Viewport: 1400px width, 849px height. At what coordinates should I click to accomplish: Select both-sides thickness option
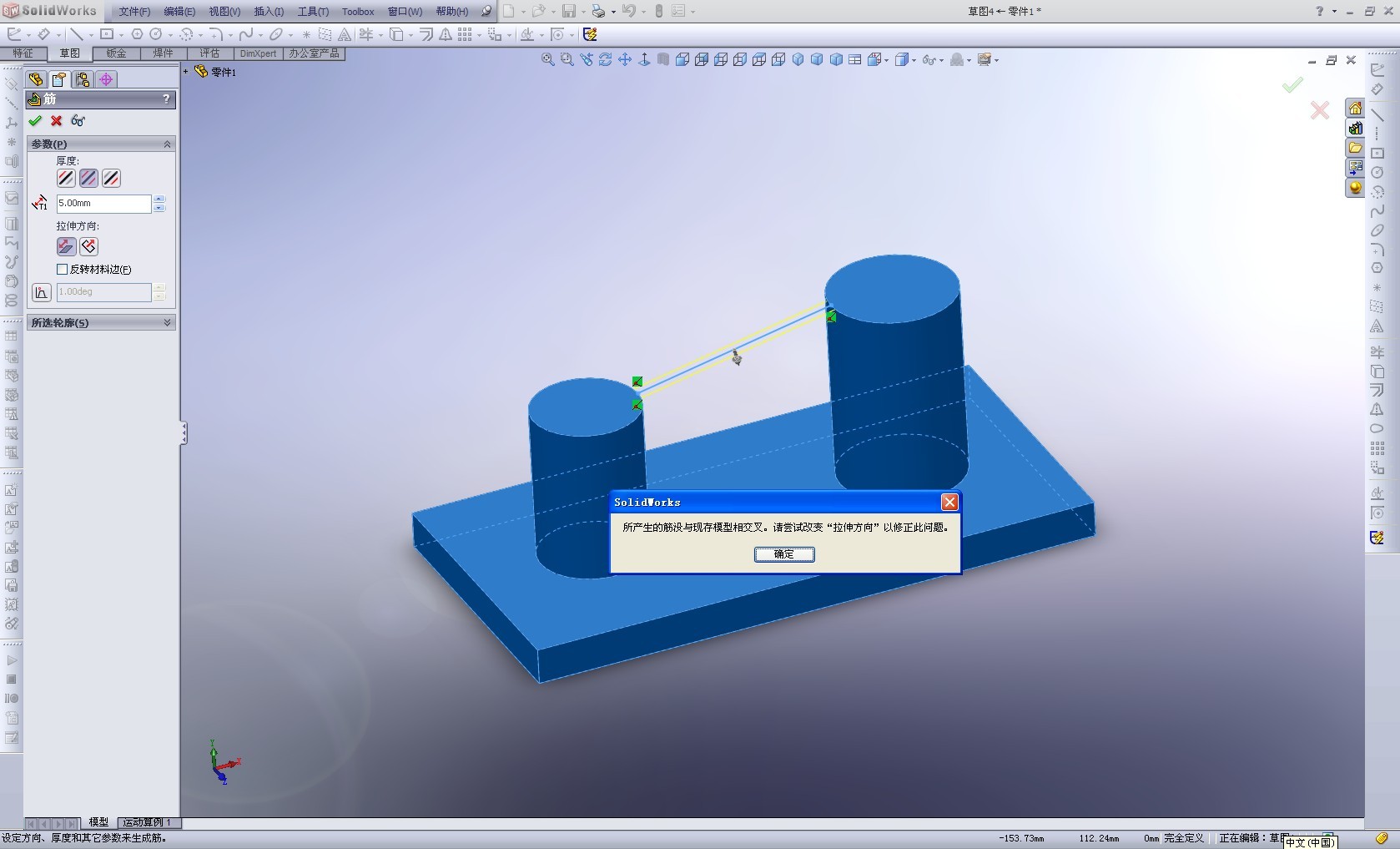click(x=88, y=178)
